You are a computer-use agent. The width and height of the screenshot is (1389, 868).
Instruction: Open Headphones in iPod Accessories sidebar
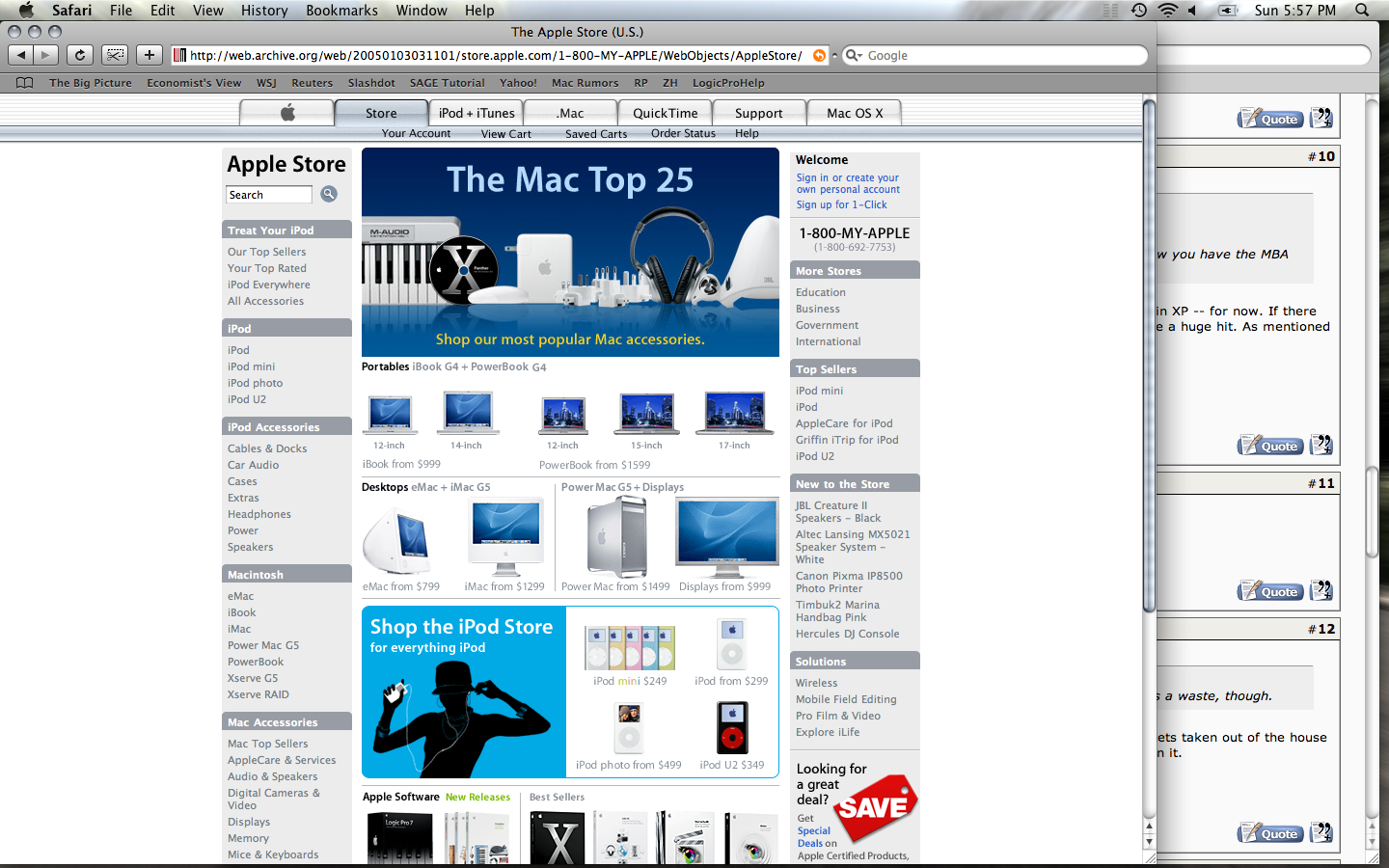click(x=259, y=514)
